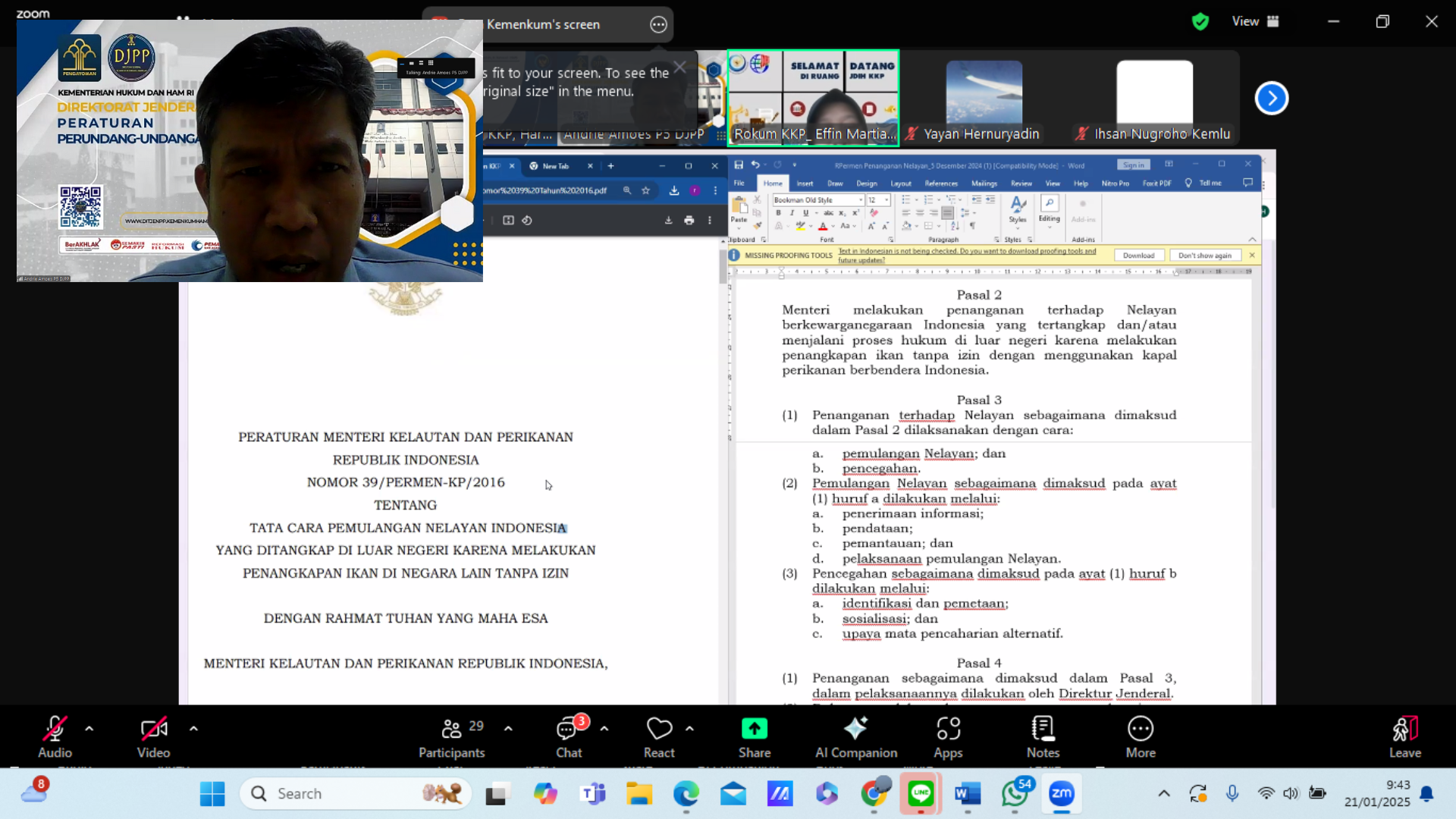Open screen share options ellipsis next to Kemenkum's screen
The image size is (1456, 819).
658,25
